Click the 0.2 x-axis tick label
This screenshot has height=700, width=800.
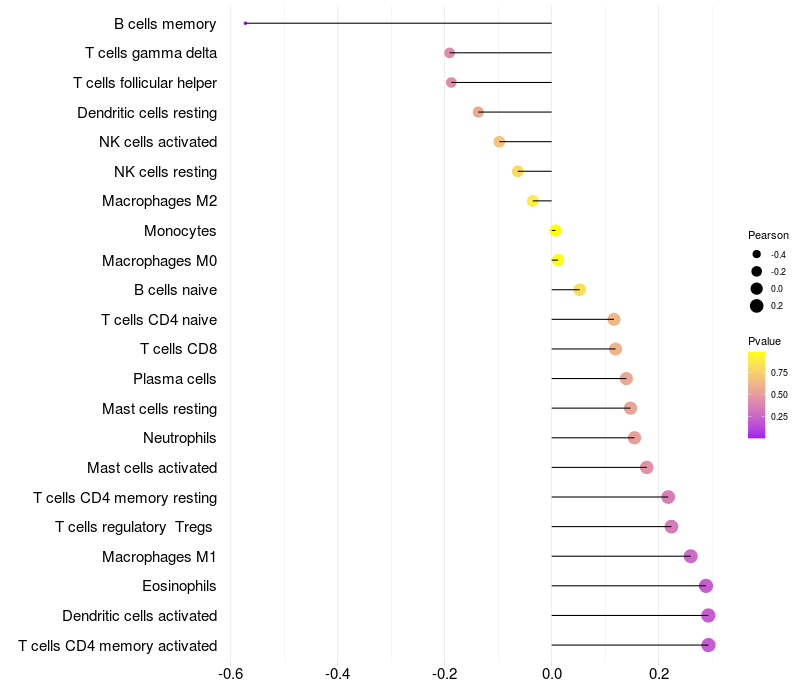click(x=659, y=673)
